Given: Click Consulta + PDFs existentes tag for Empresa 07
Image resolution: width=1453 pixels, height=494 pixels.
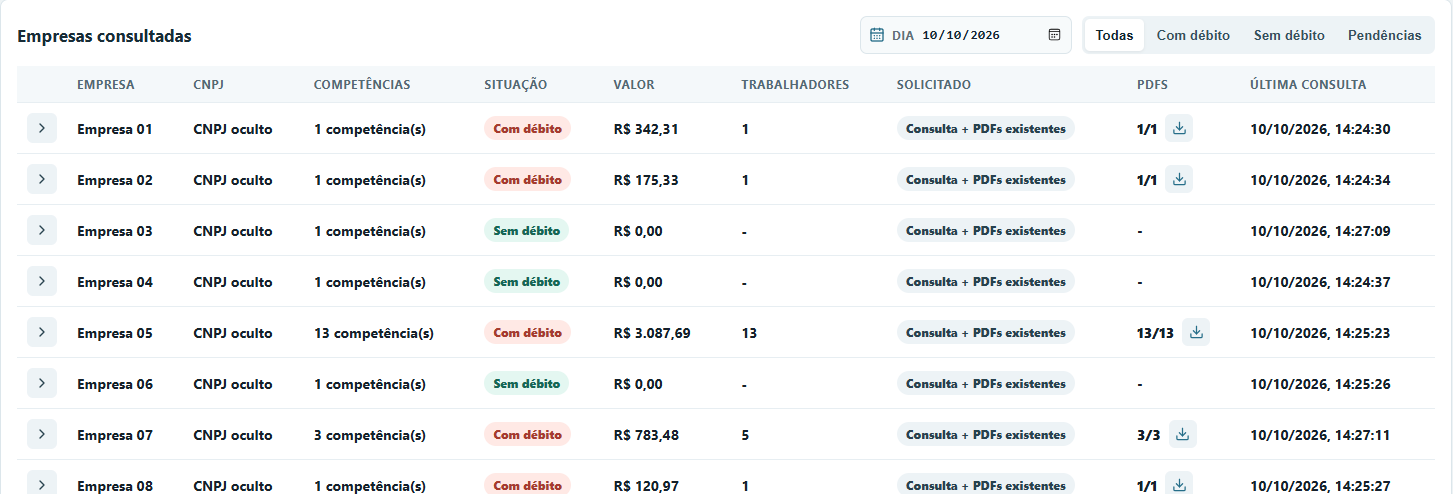Looking at the screenshot, I should pos(986,434).
